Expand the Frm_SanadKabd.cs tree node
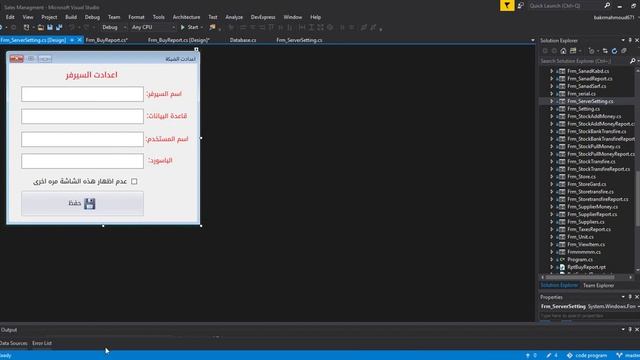Image resolution: width=640 pixels, height=360 pixels. [551, 71]
